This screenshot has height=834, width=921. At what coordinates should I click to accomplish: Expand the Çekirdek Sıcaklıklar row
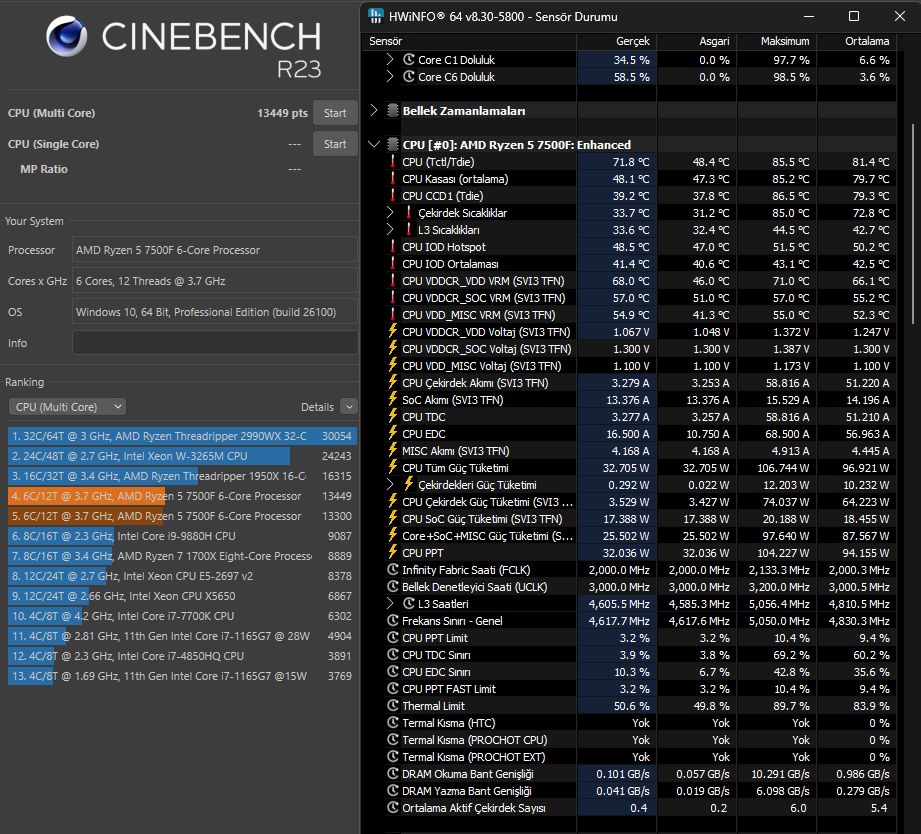390,213
